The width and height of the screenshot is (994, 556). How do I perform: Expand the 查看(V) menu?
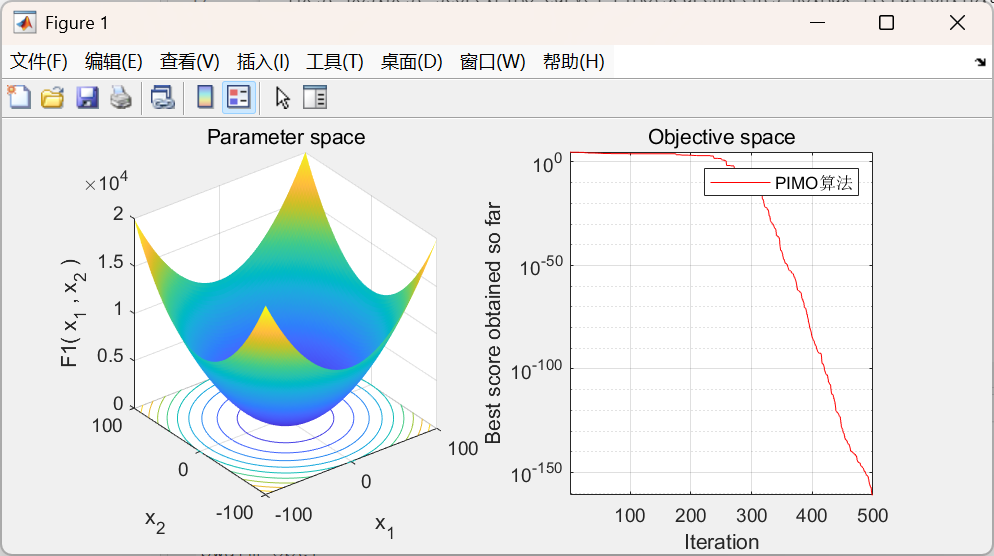click(190, 61)
